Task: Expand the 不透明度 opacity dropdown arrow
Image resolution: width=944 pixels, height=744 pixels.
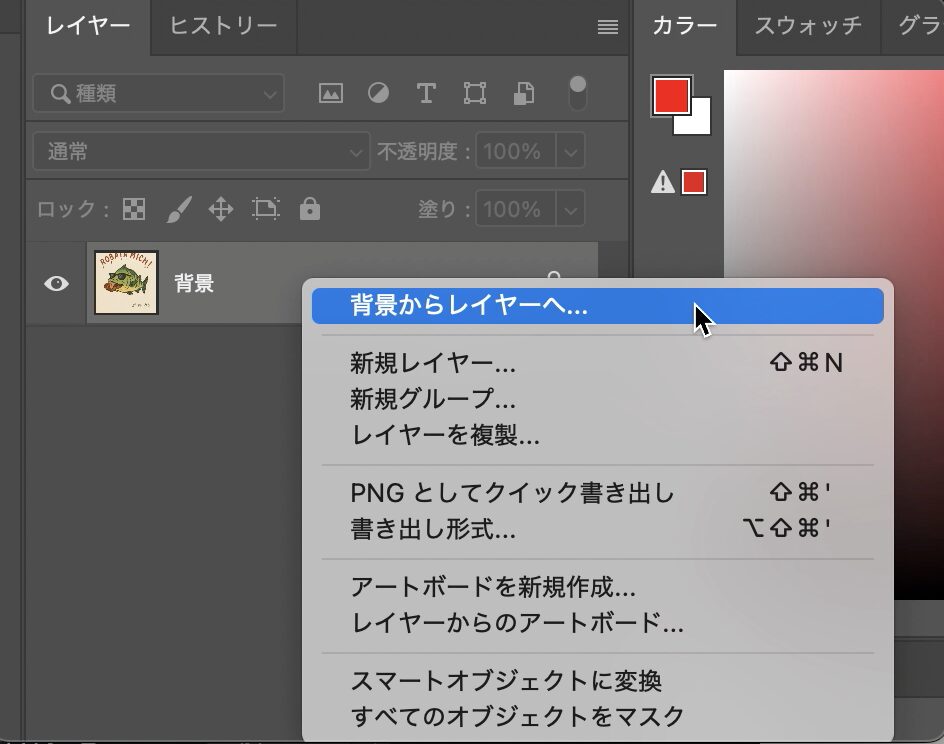Action: click(570, 152)
